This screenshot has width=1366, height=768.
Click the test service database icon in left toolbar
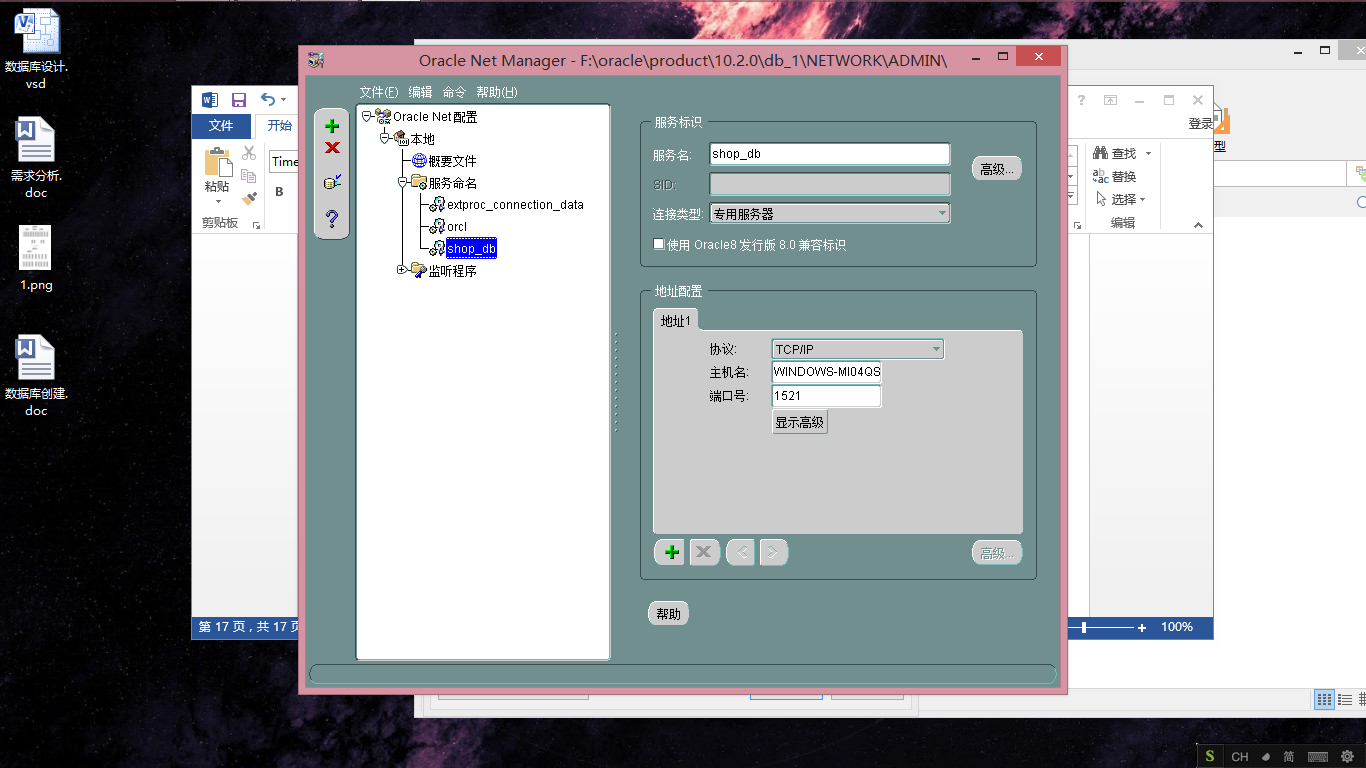[332, 182]
